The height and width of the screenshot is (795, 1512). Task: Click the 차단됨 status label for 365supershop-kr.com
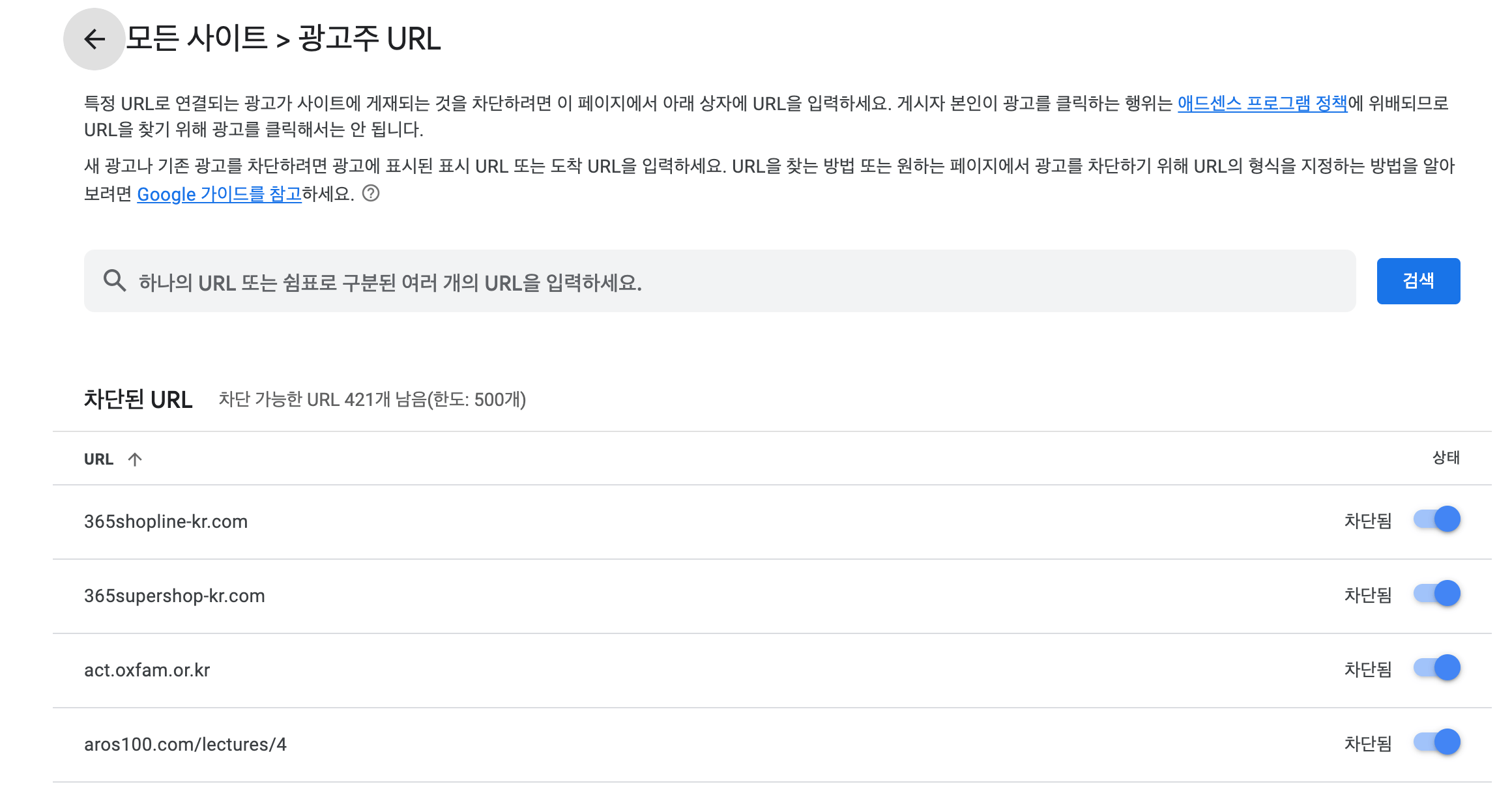[x=1367, y=594]
